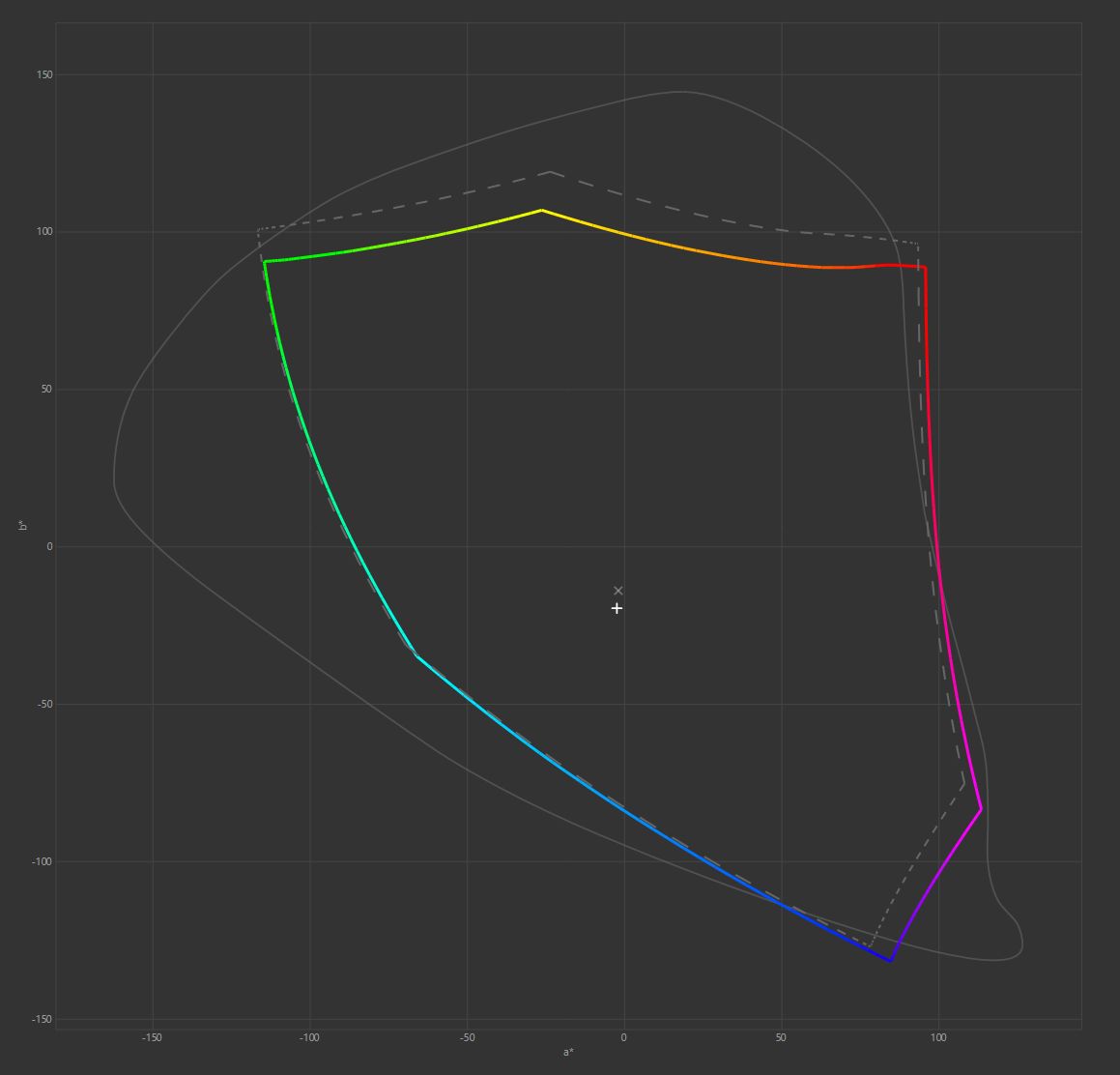Image resolution: width=1120 pixels, height=1075 pixels.
Task: Click the white plus white-point marker
Action: (x=617, y=608)
